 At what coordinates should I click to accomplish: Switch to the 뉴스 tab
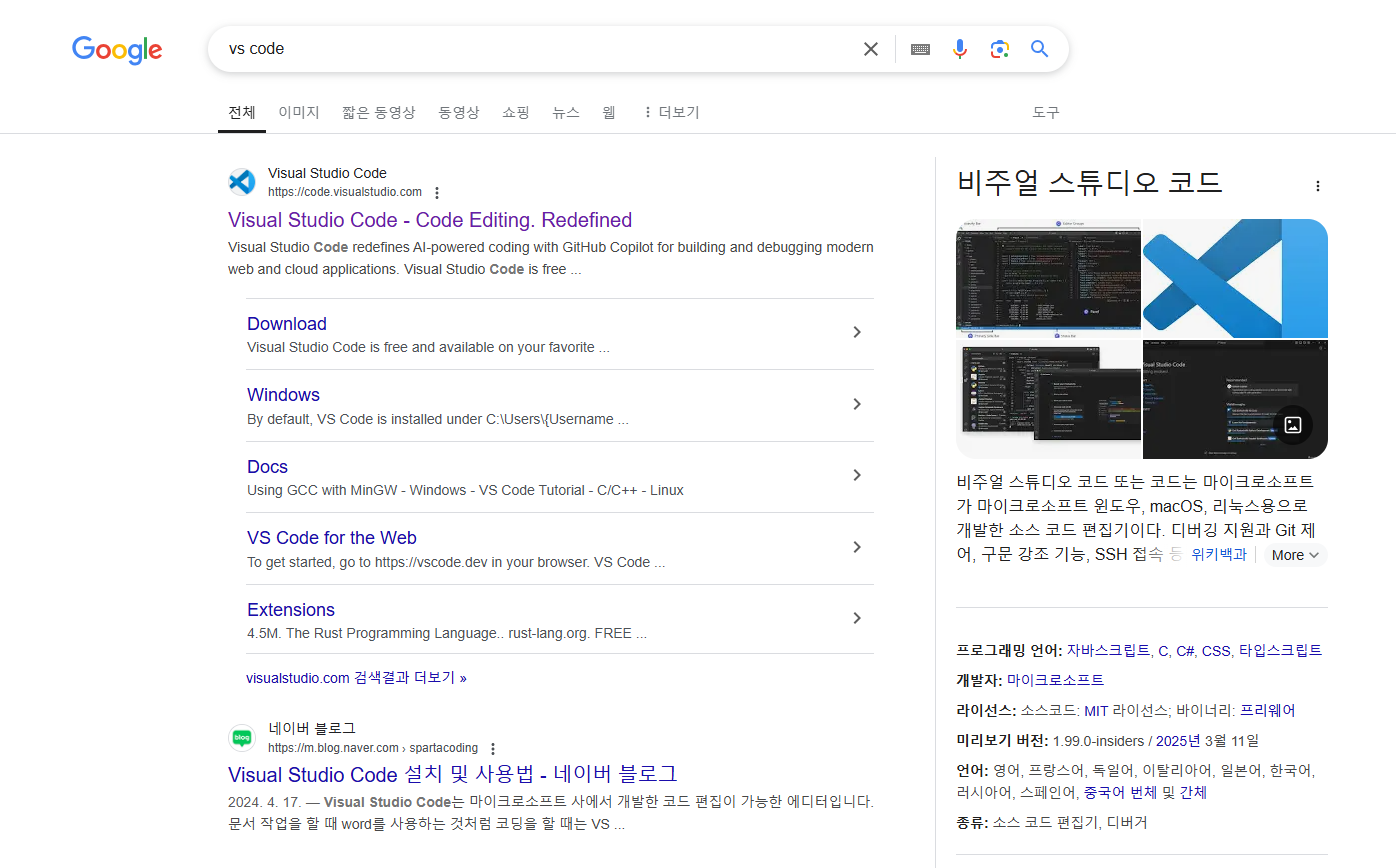tap(566, 112)
